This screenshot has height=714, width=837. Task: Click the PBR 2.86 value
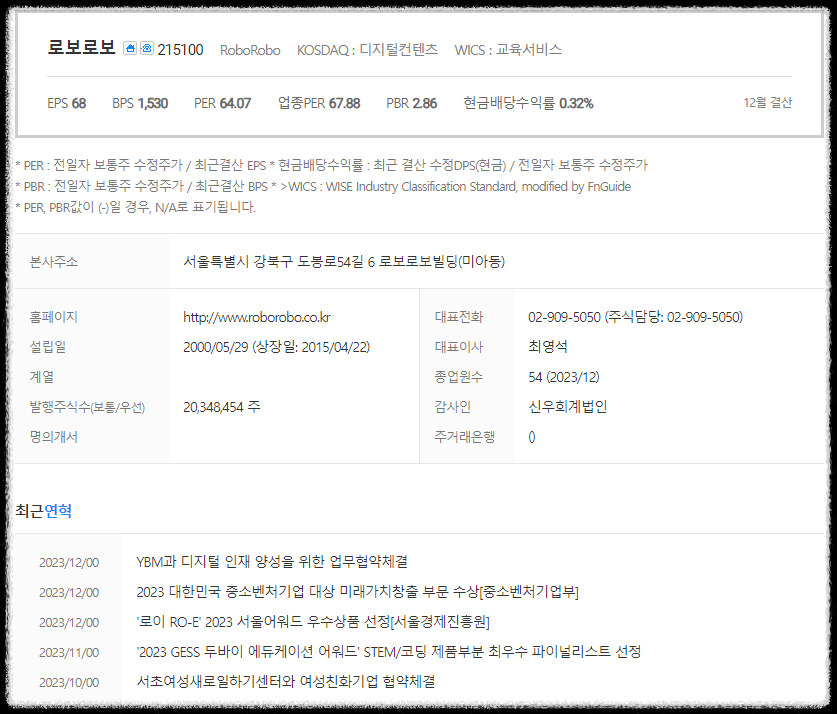click(412, 103)
